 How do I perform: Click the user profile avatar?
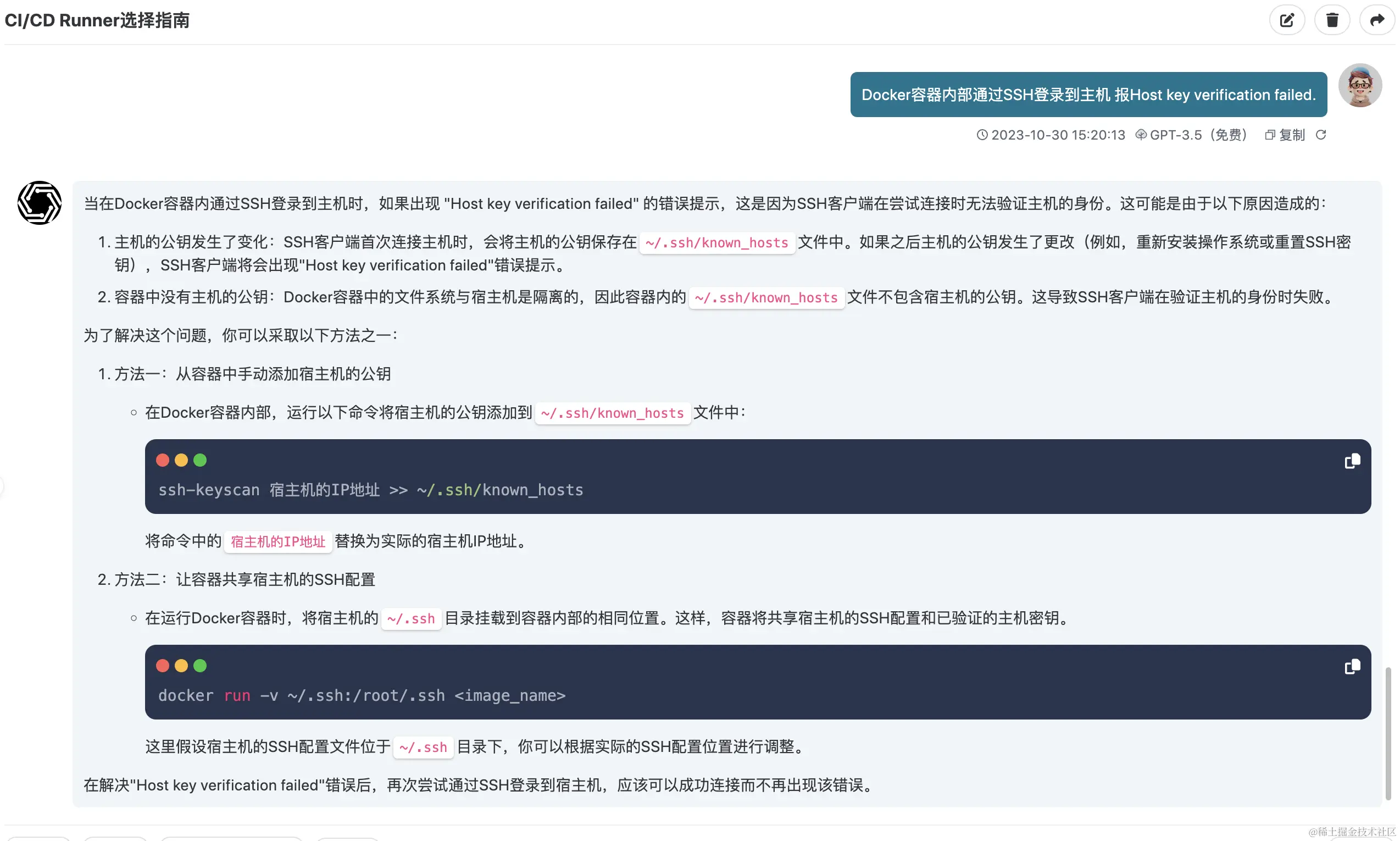(x=1360, y=85)
